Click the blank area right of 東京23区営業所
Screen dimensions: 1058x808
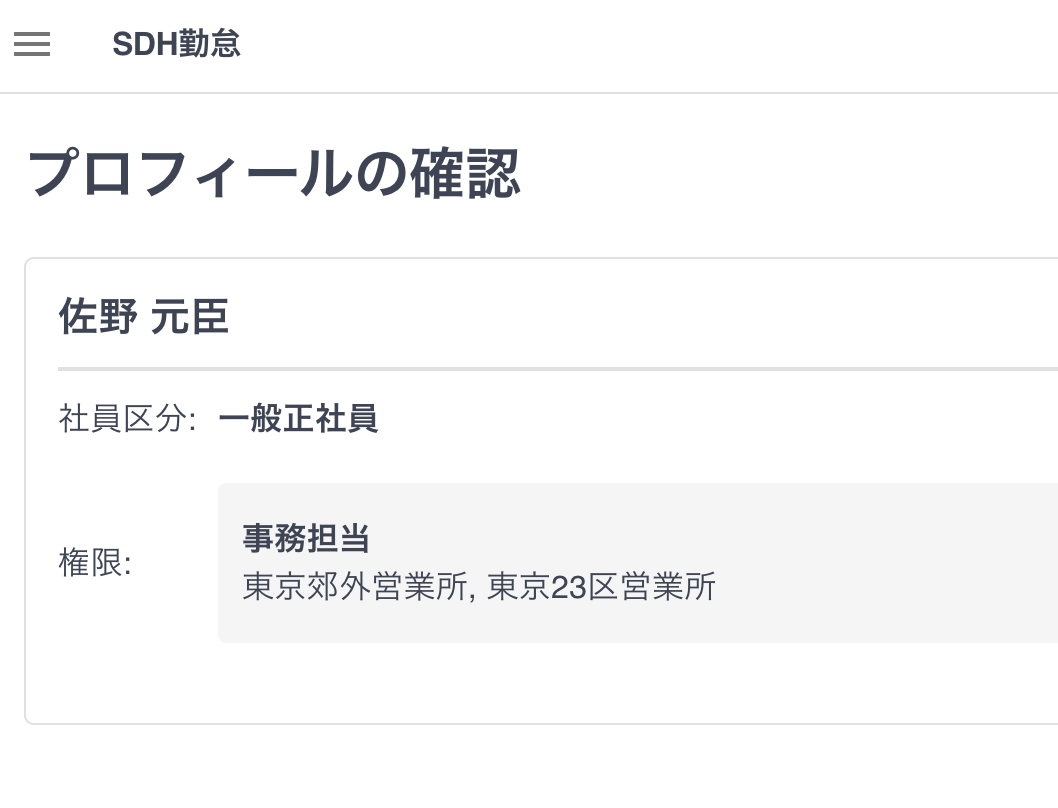pyautogui.click(x=880, y=587)
